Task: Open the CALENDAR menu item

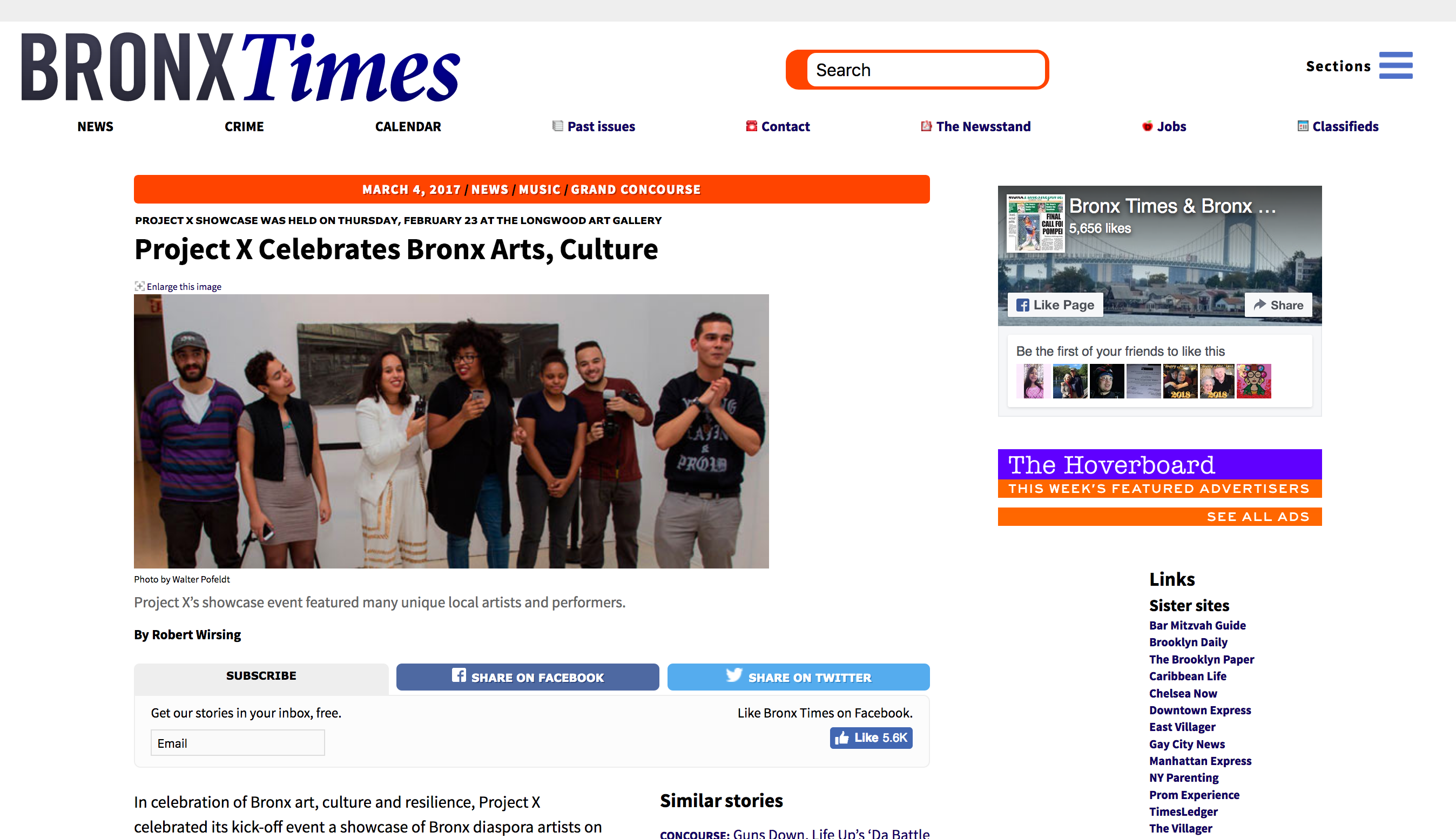Action: pyautogui.click(x=408, y=126)
